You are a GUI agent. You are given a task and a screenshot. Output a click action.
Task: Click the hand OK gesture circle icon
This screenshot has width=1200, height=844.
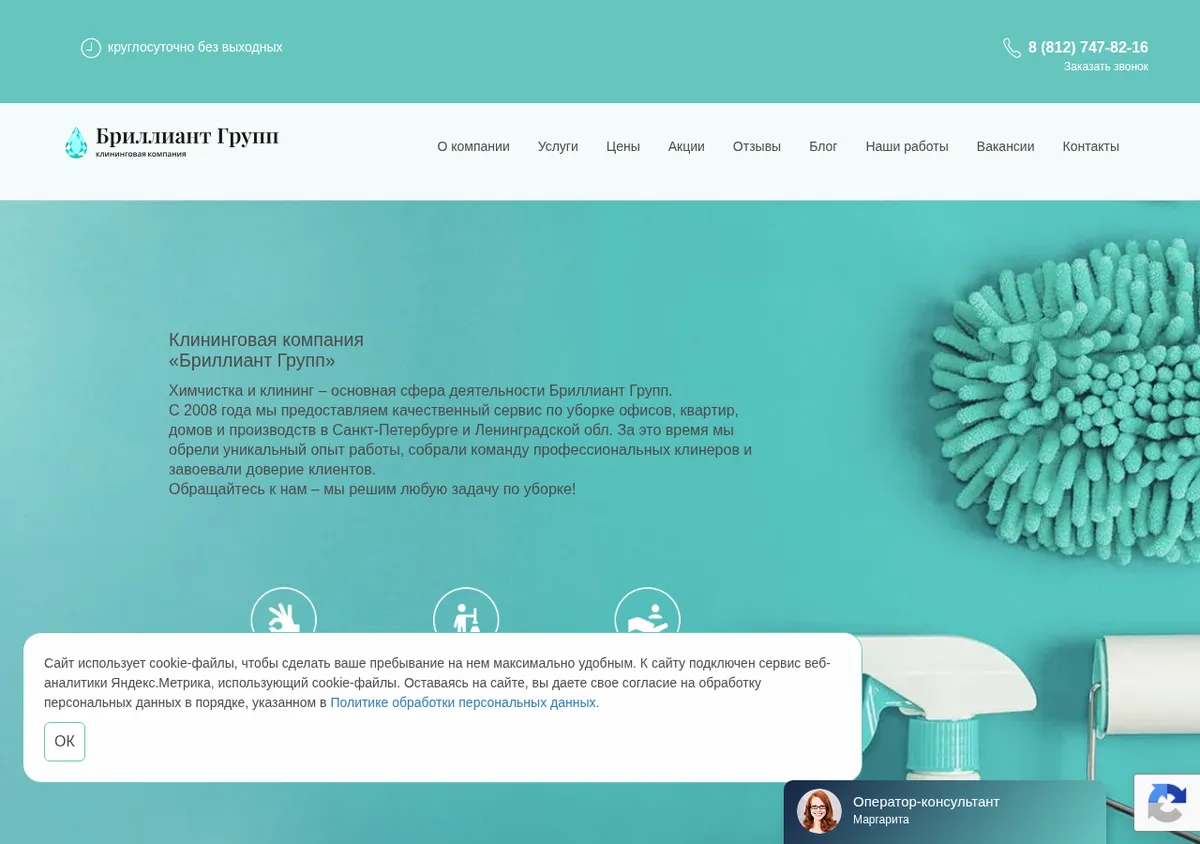pos(284,611)
